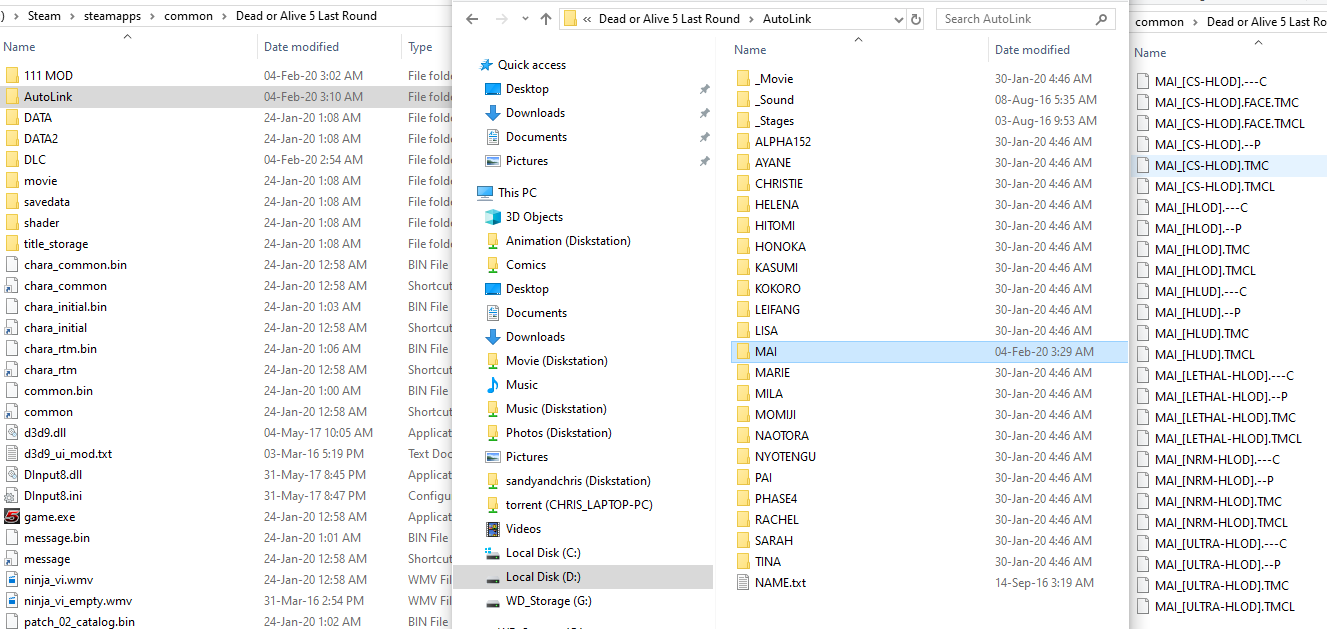
Task: Click the Music note icon in sidebar
Action: [492, 385]
